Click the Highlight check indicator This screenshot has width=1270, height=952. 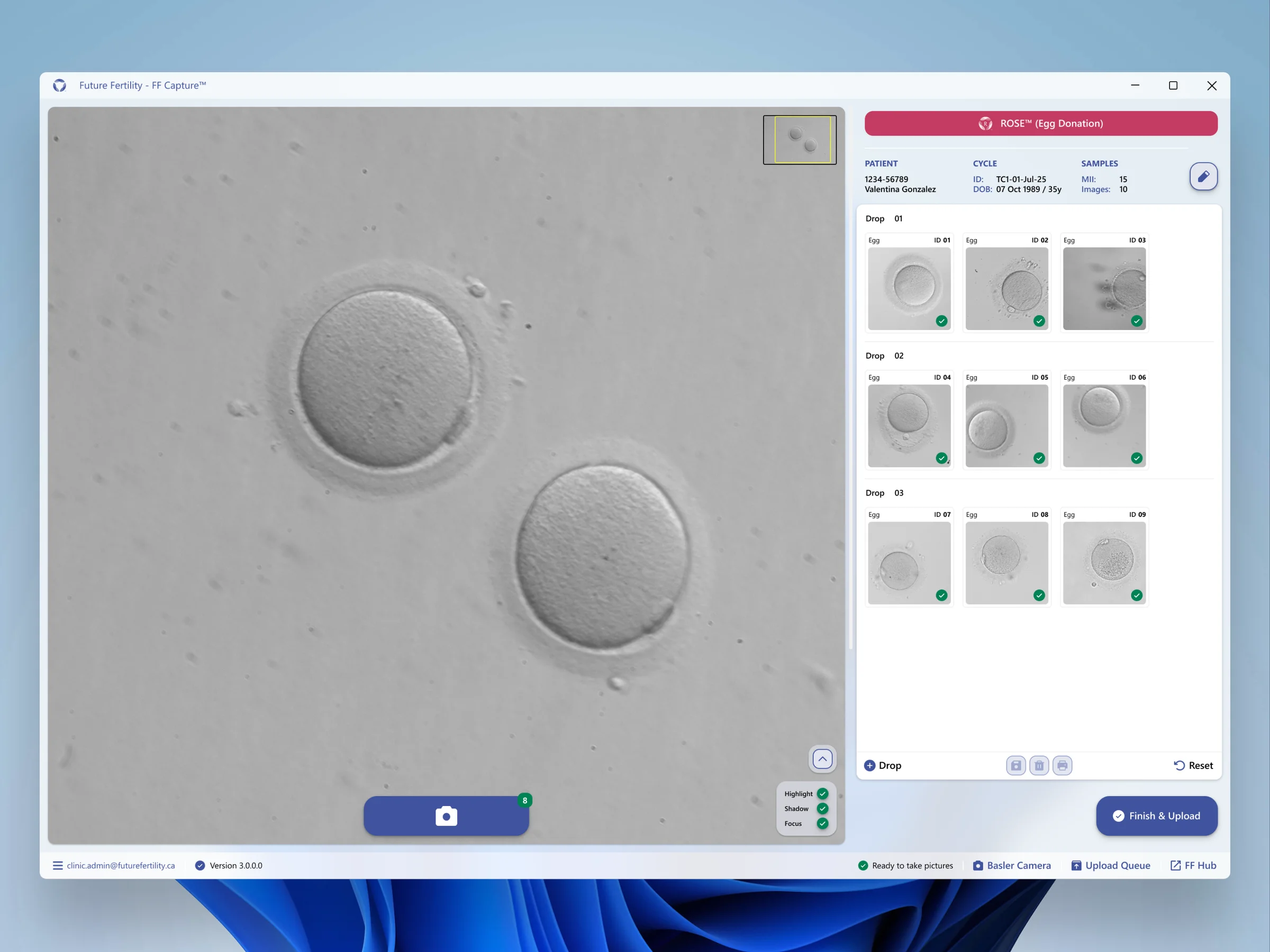[822, 794]
